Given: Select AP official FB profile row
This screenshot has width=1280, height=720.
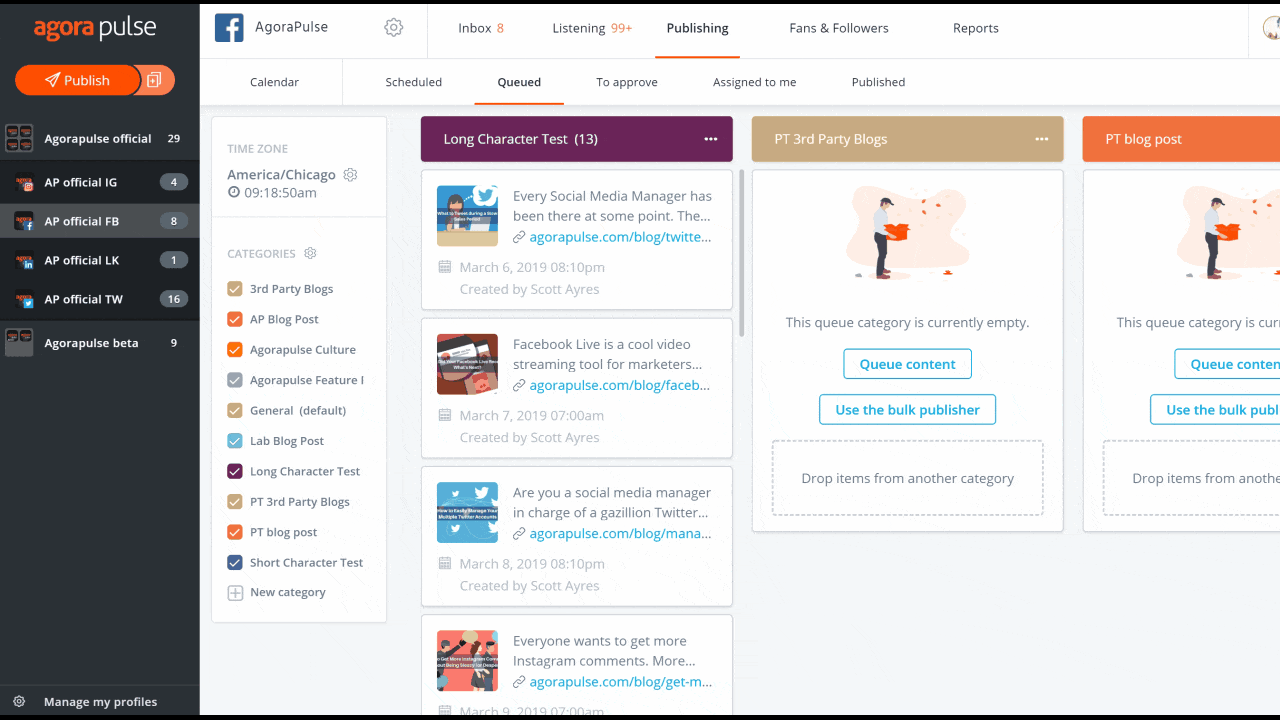Looking at the screenshot, I should tap(100, 221).
